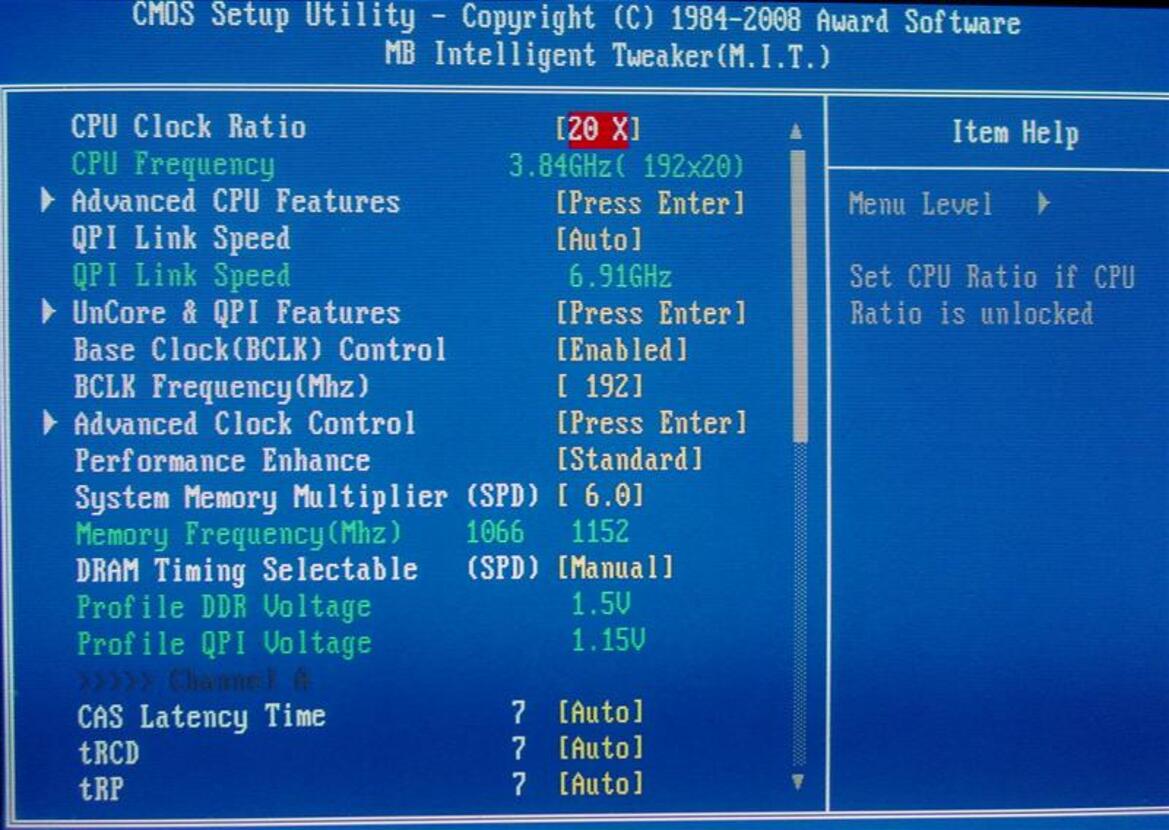The image size is (1169, 830).
Task: Click the Memory Frequency 1152 value
Action: pyautogui.click(x=600, y=532)
